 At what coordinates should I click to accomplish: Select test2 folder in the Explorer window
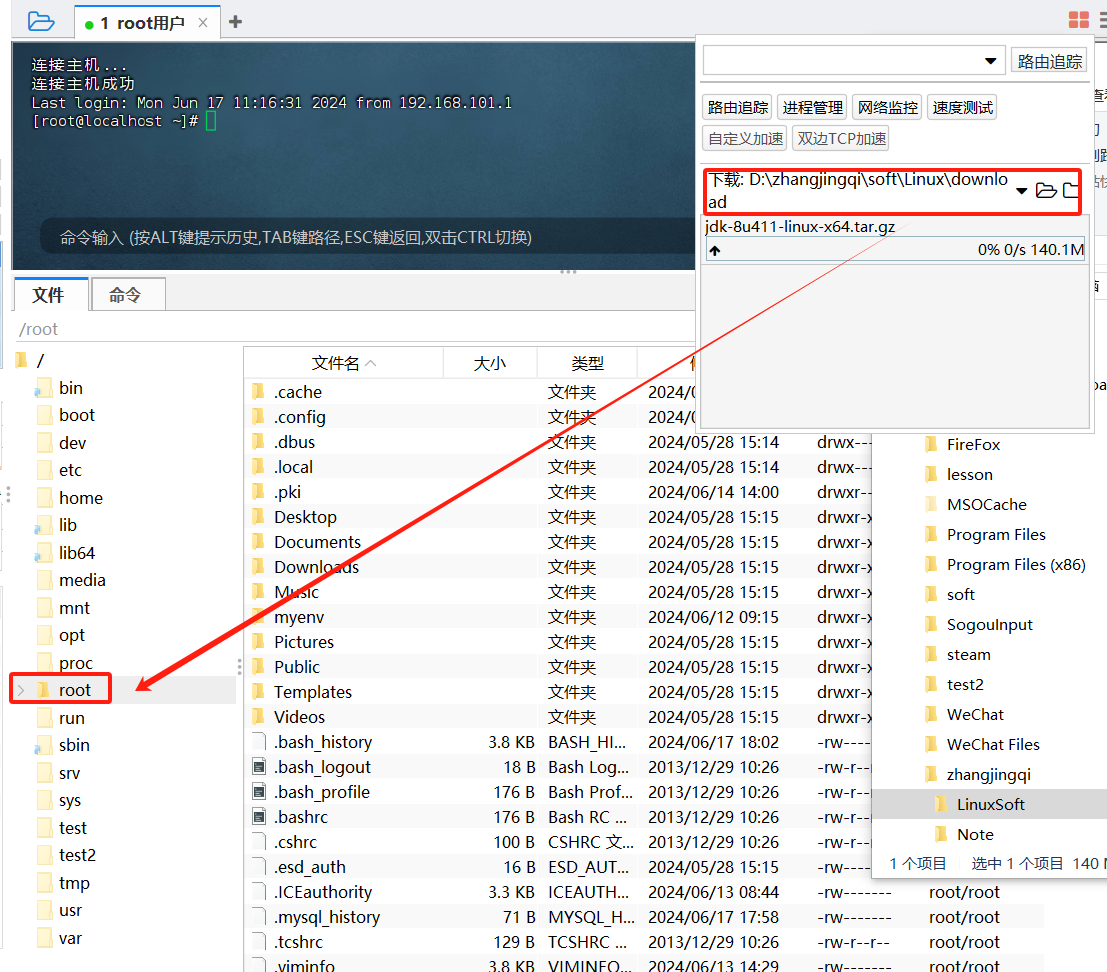964,684
